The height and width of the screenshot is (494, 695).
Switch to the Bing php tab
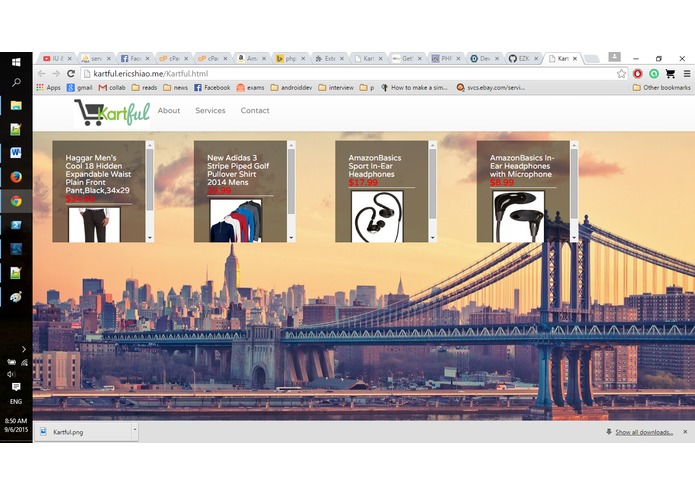(x=290, y=58)
